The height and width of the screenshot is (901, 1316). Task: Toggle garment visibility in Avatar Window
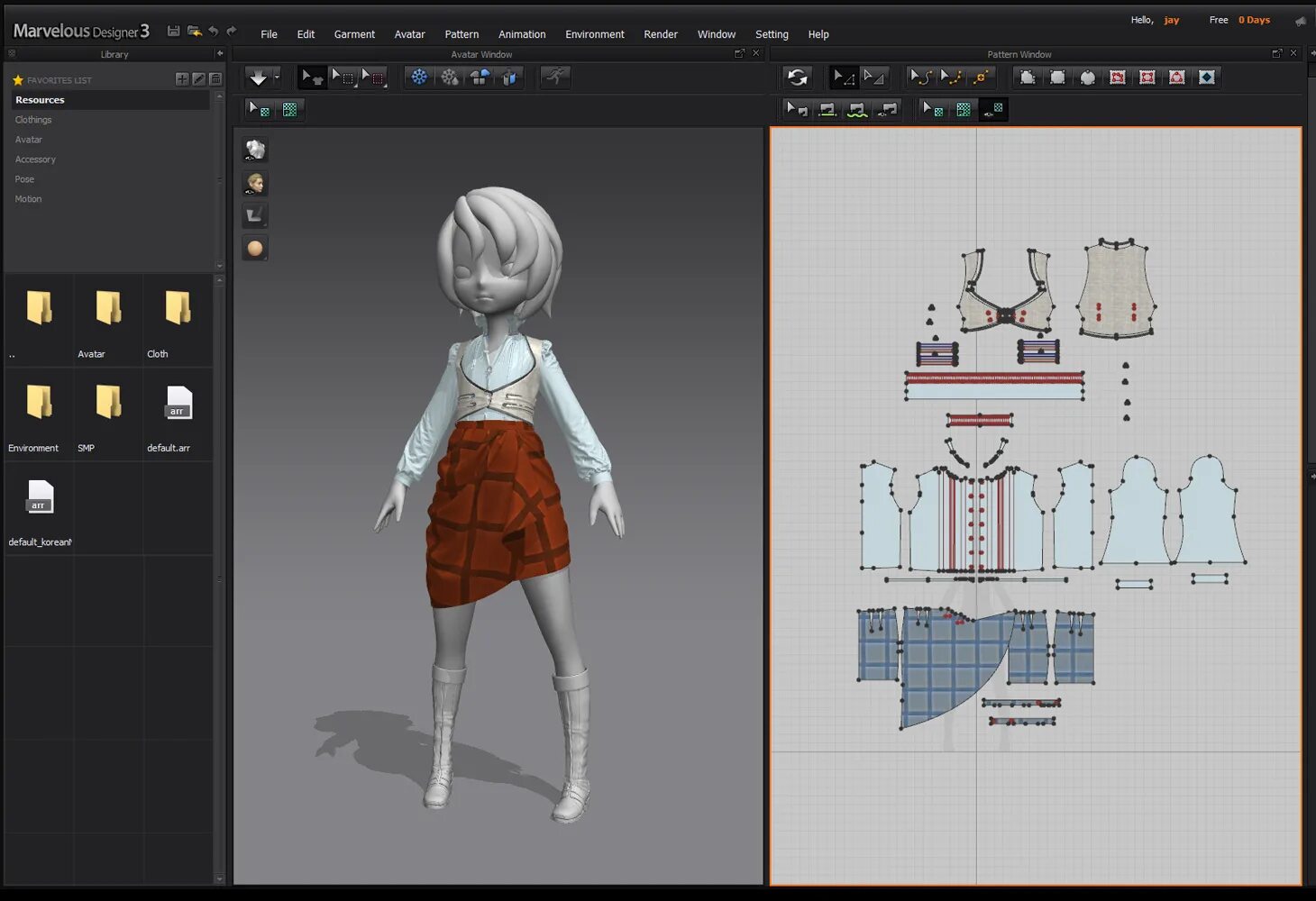[255, 150]
